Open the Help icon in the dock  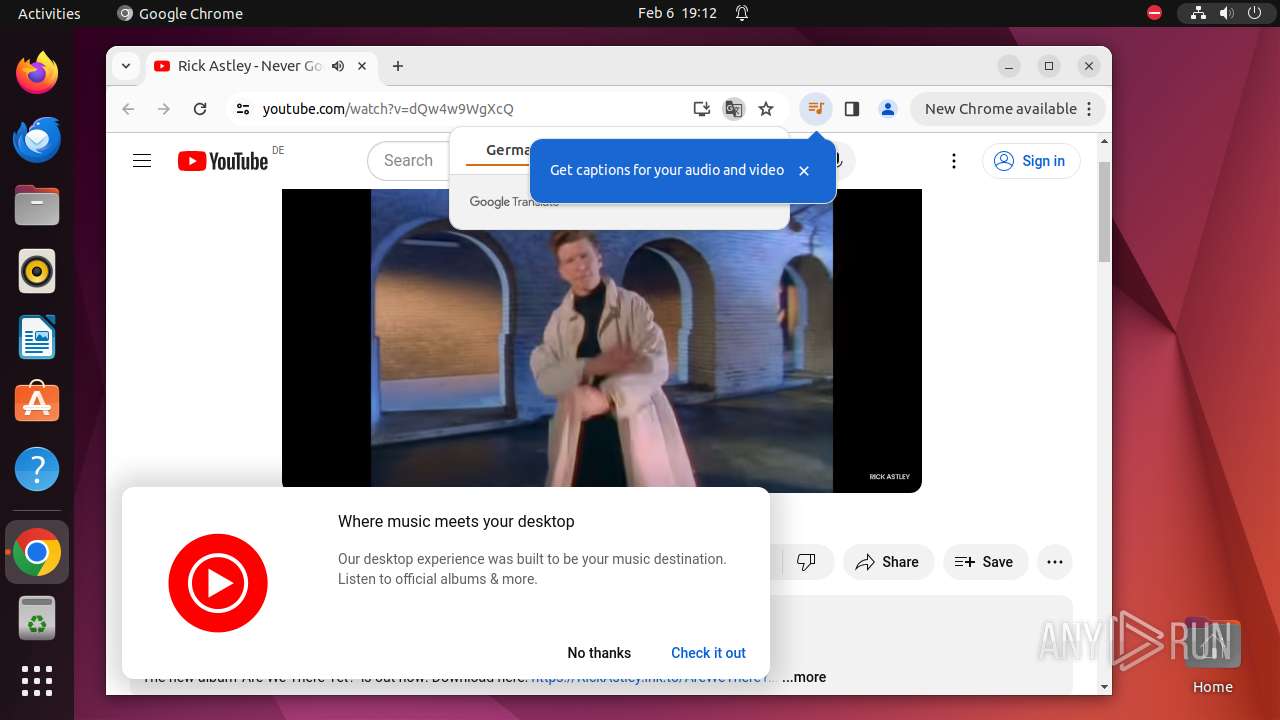37,469
